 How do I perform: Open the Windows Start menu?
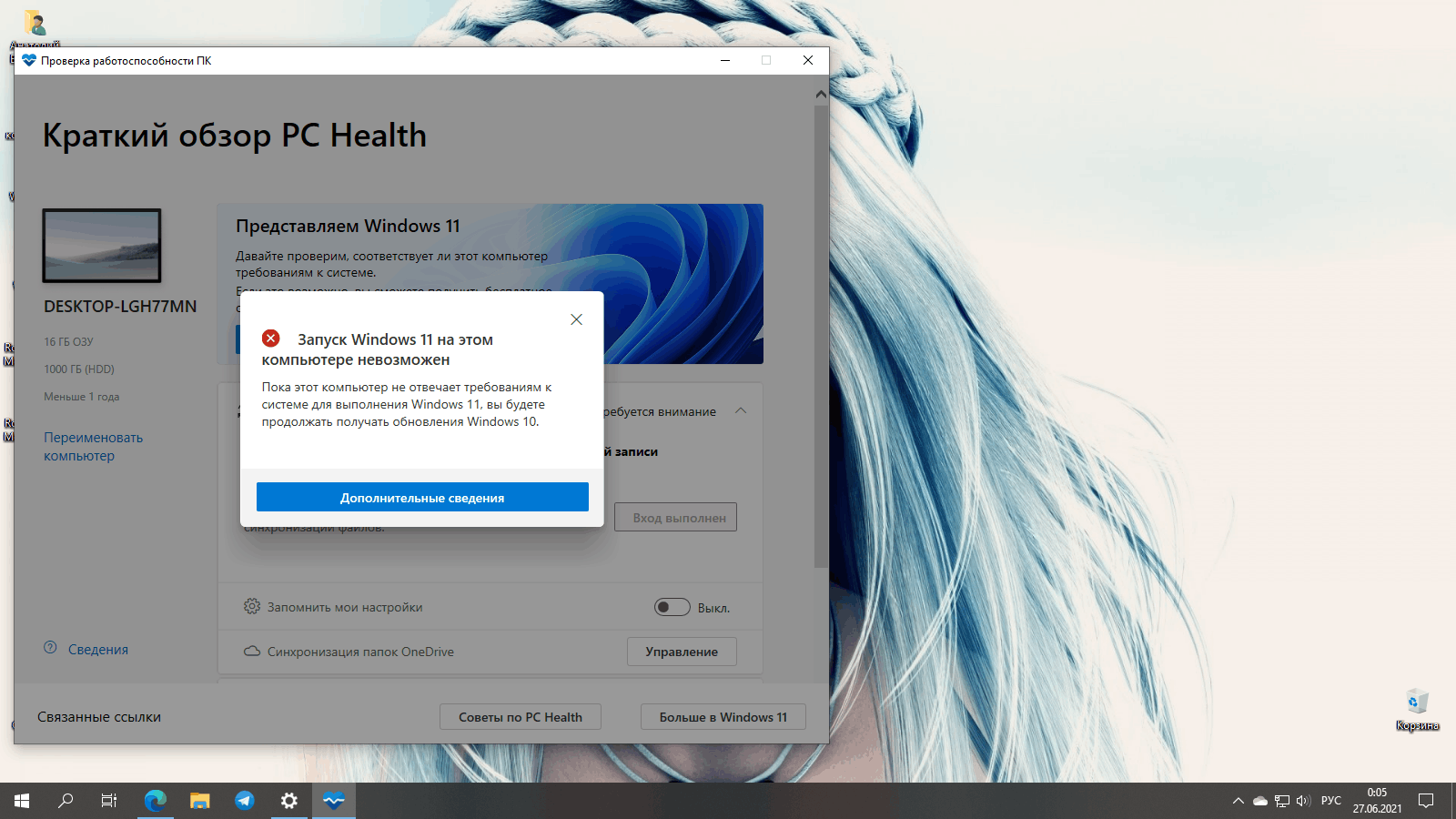point(22,801)
